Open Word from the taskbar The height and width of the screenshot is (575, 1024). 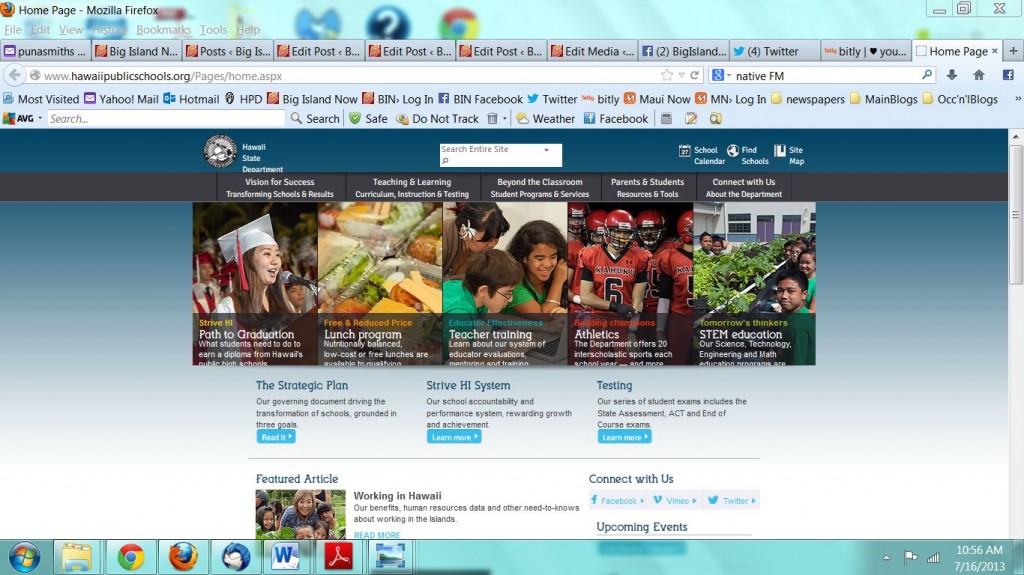pyautogui.click(x=285, y=557)
